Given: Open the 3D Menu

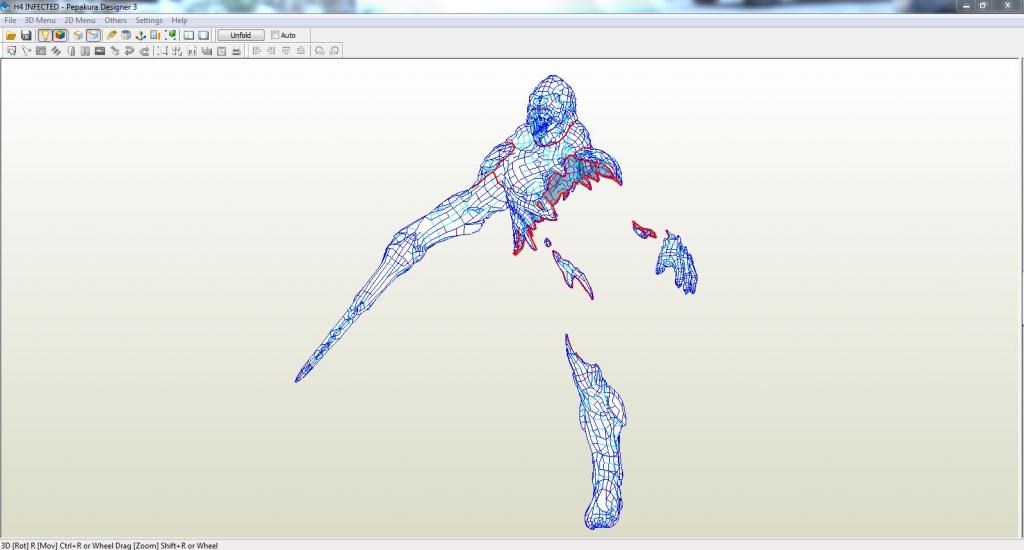Looking at the screenshot, I should click(40, 20).
